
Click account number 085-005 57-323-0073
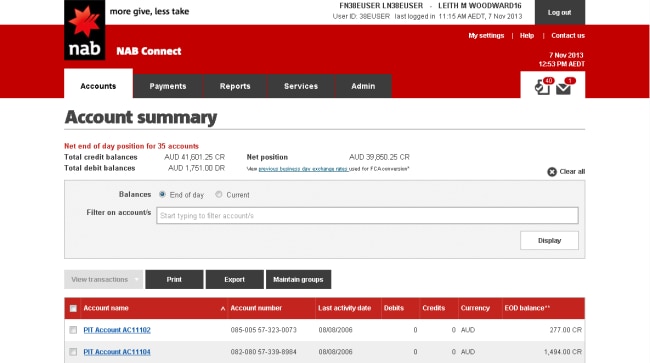tap(264, 330)
